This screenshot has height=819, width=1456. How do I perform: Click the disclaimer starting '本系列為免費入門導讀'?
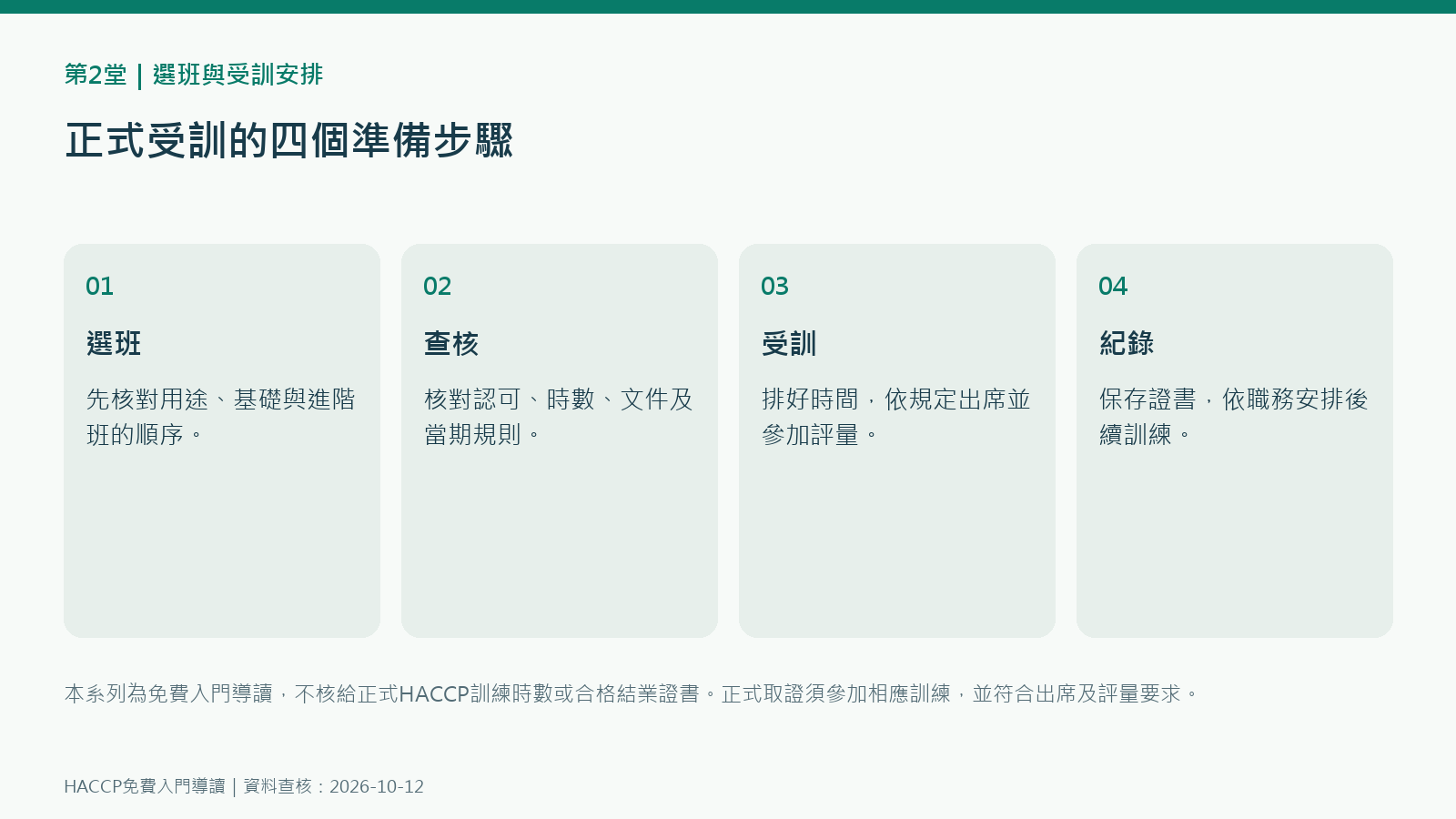tap(632, 693)
